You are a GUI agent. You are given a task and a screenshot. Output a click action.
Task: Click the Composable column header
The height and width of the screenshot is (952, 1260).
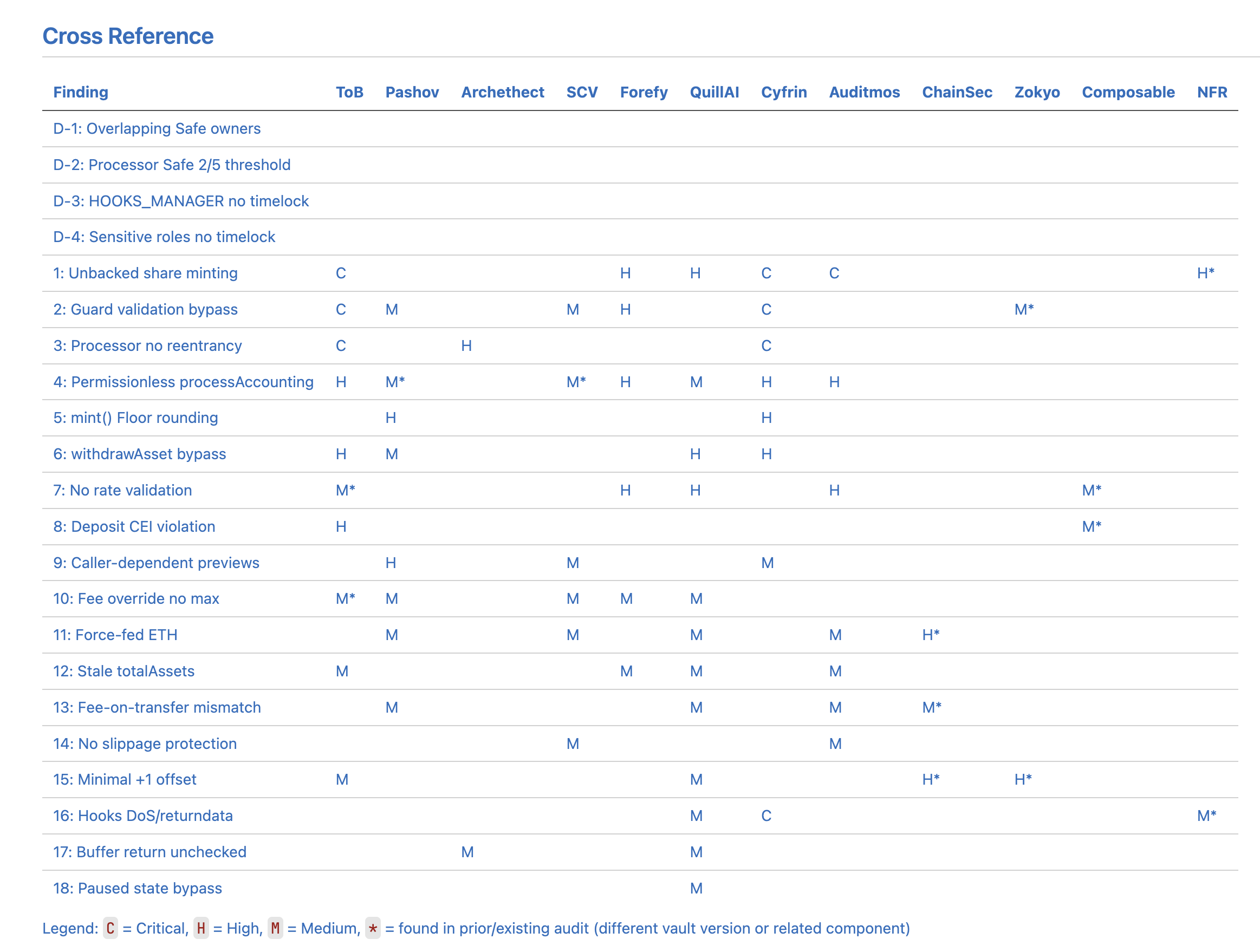click(x=1127, y=92)
